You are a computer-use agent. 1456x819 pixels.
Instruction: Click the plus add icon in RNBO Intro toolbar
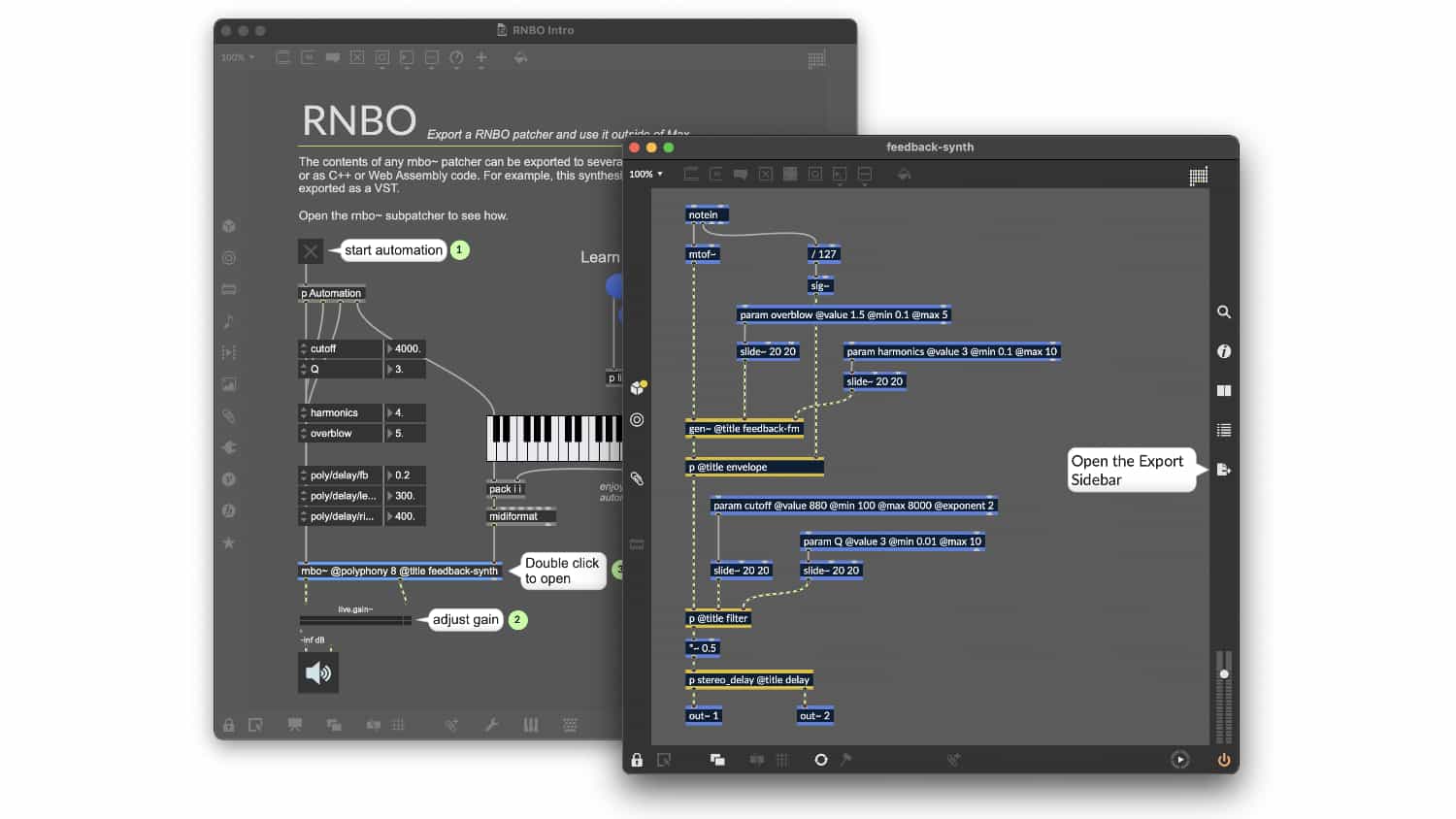click(481, 57)
